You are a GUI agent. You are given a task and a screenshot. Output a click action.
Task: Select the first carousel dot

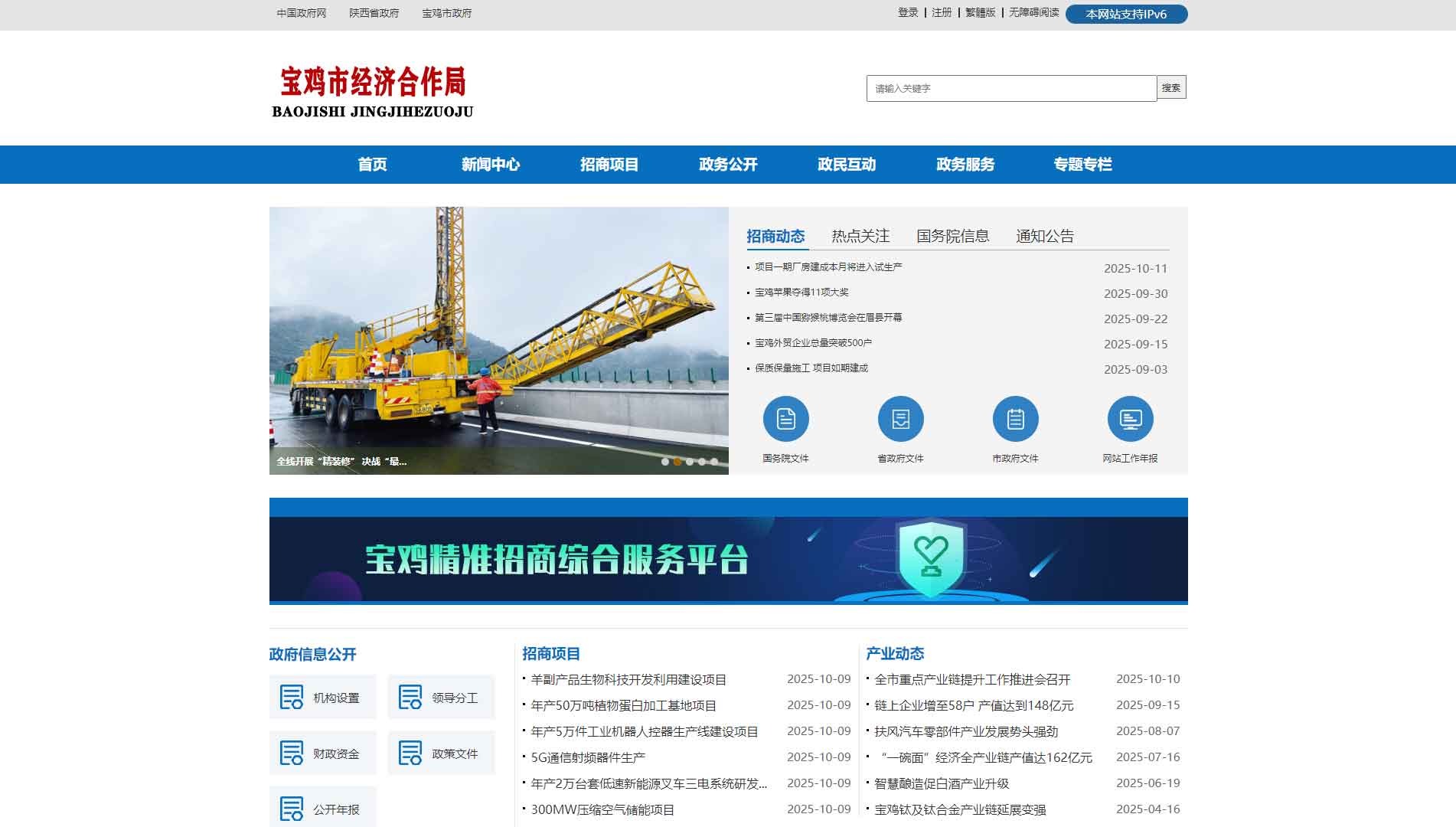pyautogui.click(x=665, y=462)
